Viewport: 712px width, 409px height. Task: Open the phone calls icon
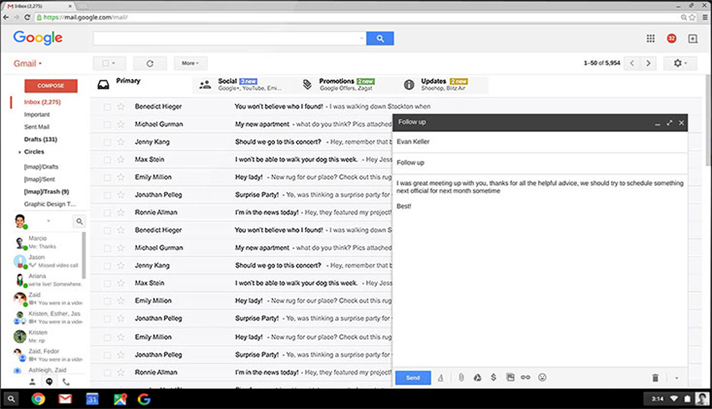(66, 382)
